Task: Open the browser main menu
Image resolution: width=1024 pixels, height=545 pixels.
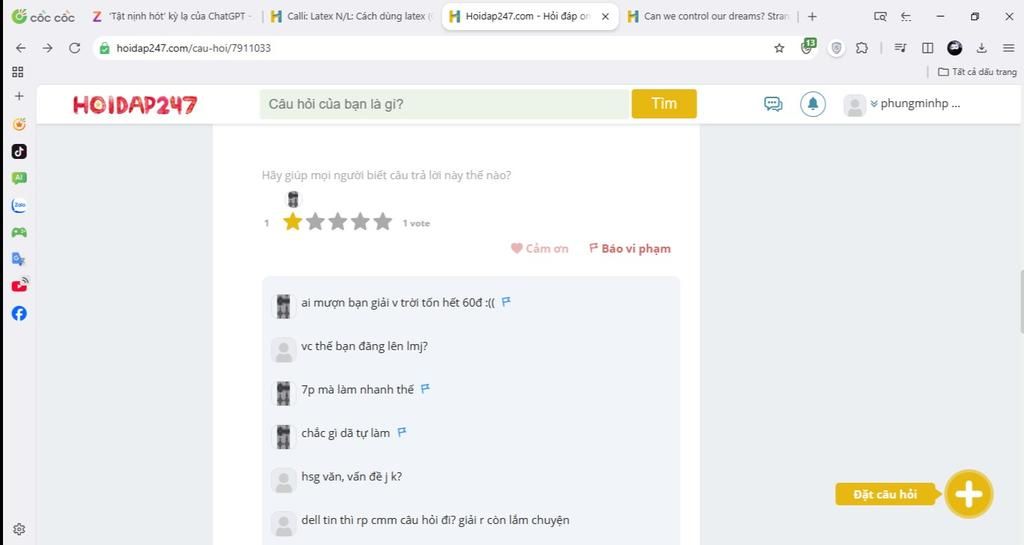Action: pos(1009,48)
